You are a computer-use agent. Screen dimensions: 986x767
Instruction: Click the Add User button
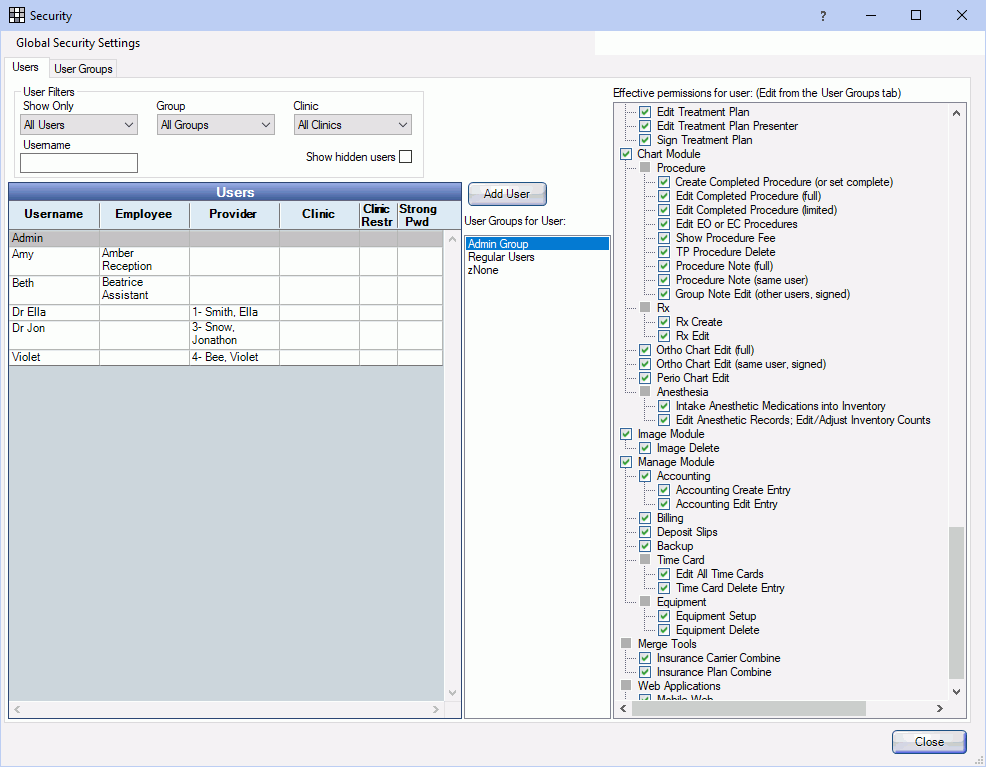click(507, 194)
